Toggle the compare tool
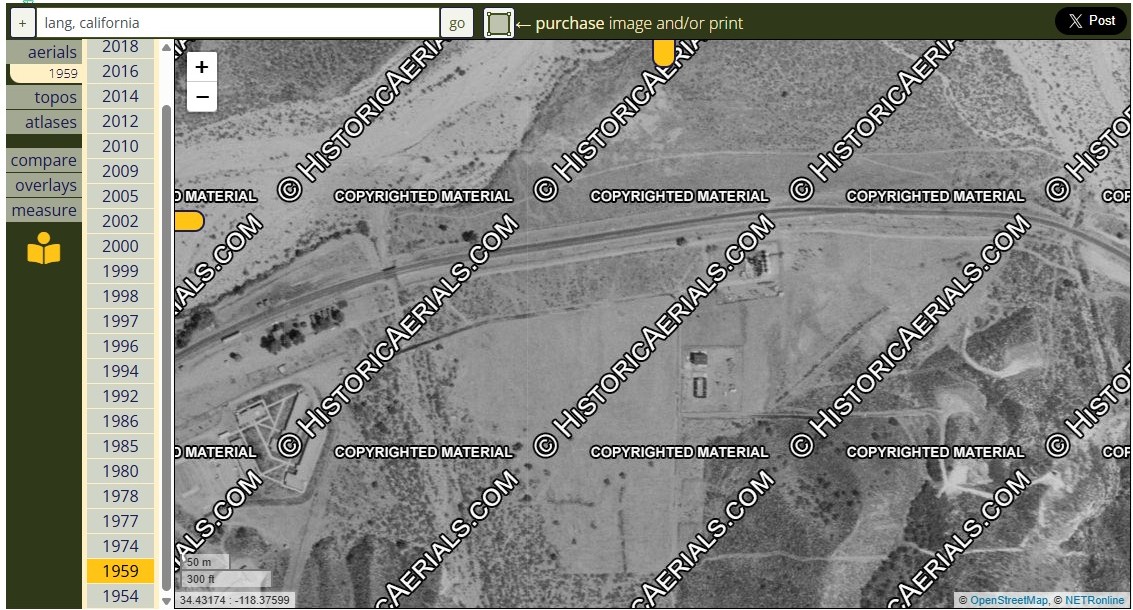The image size is (1133, 610). (44, 160)
